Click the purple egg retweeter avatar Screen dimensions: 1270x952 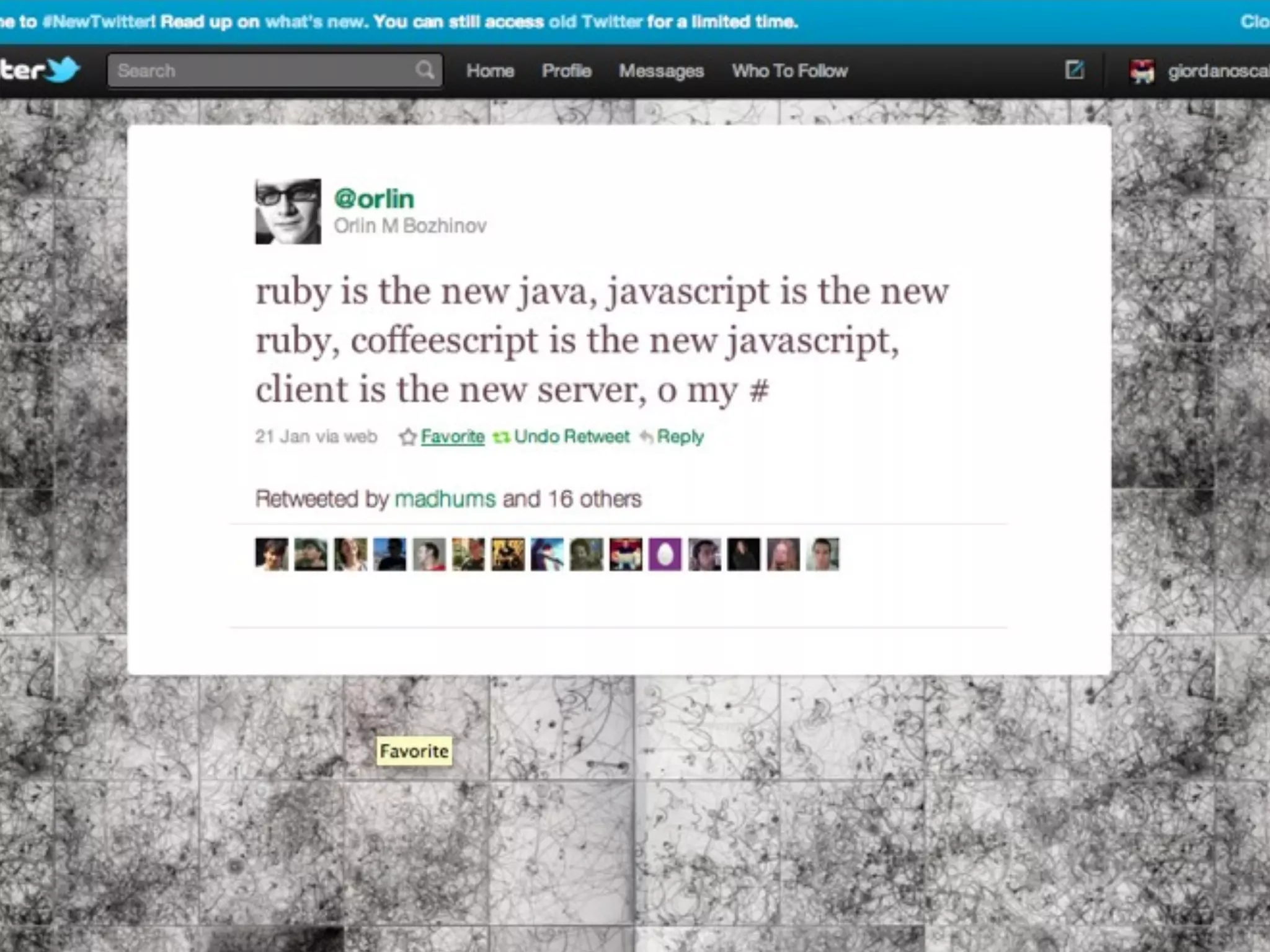tap(665, 554)
